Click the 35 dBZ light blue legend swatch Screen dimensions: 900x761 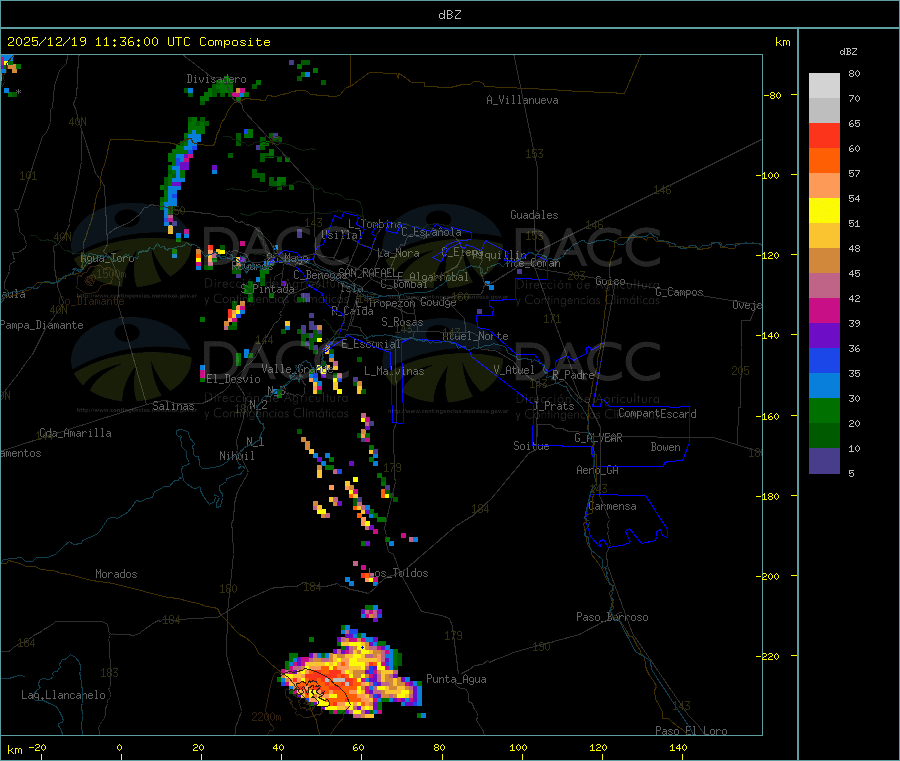tap(824, 386)
